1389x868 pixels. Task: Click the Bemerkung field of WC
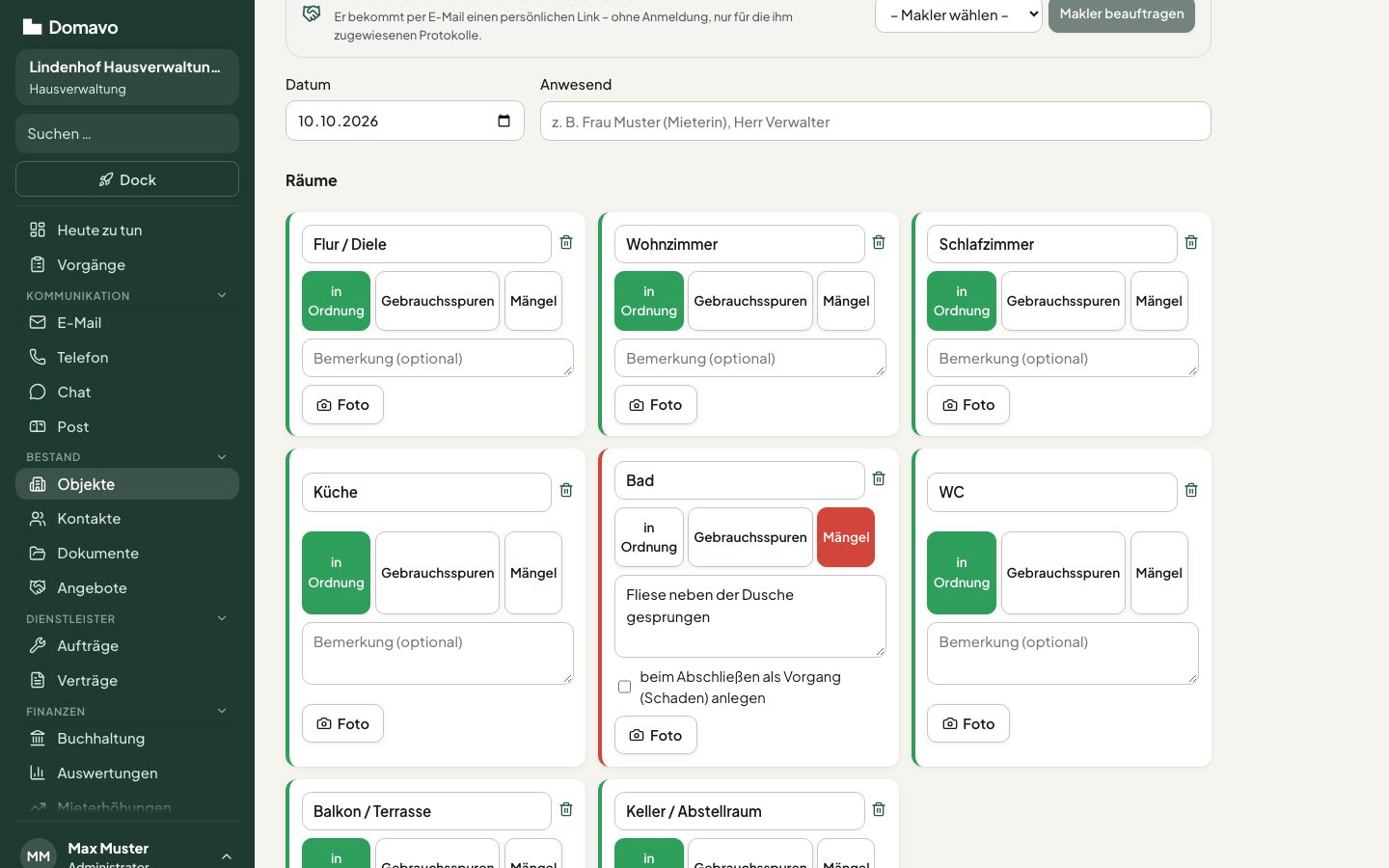click(1063, 653)
